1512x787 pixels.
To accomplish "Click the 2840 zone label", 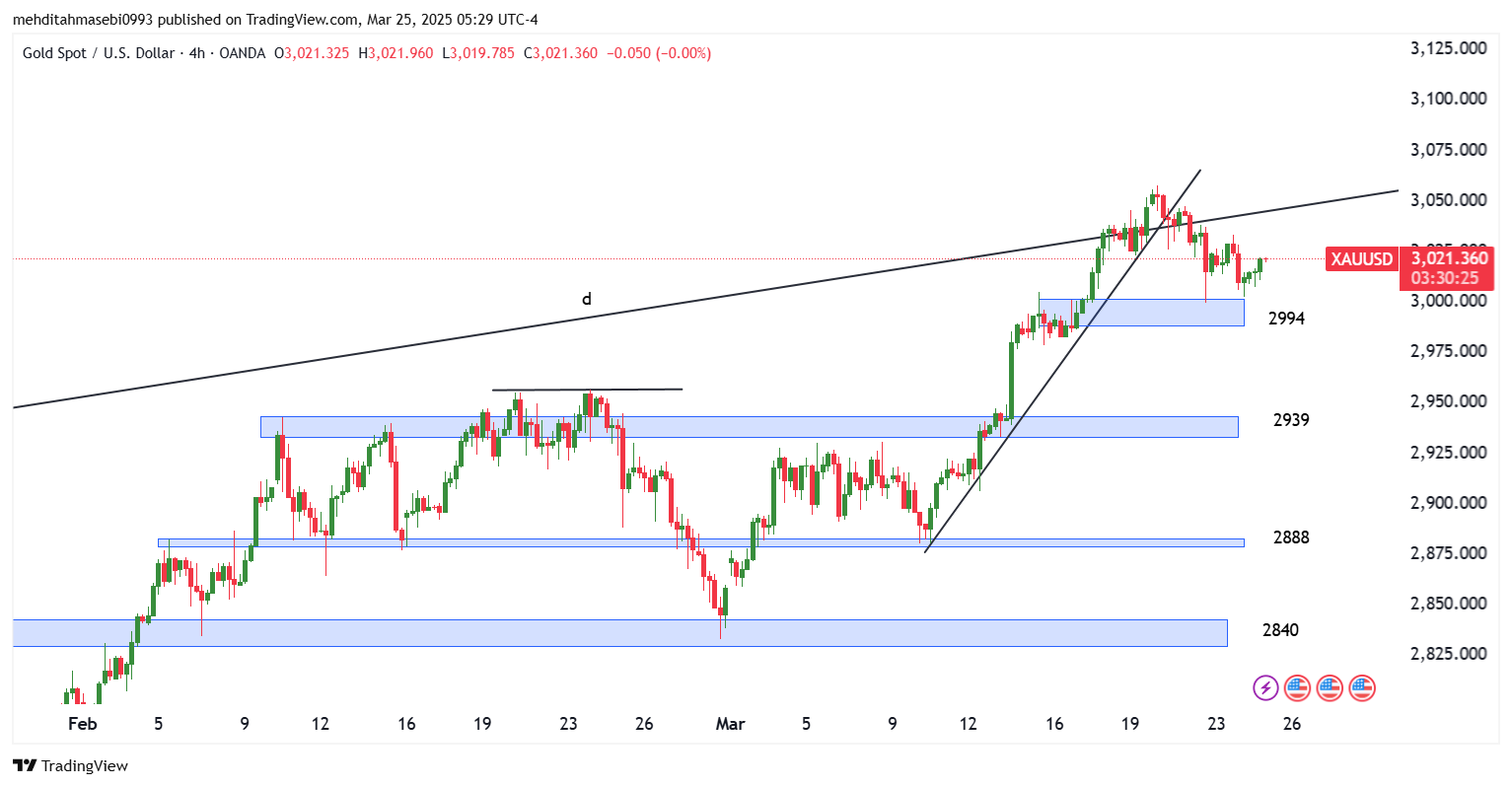I will tap(1280, 630).
